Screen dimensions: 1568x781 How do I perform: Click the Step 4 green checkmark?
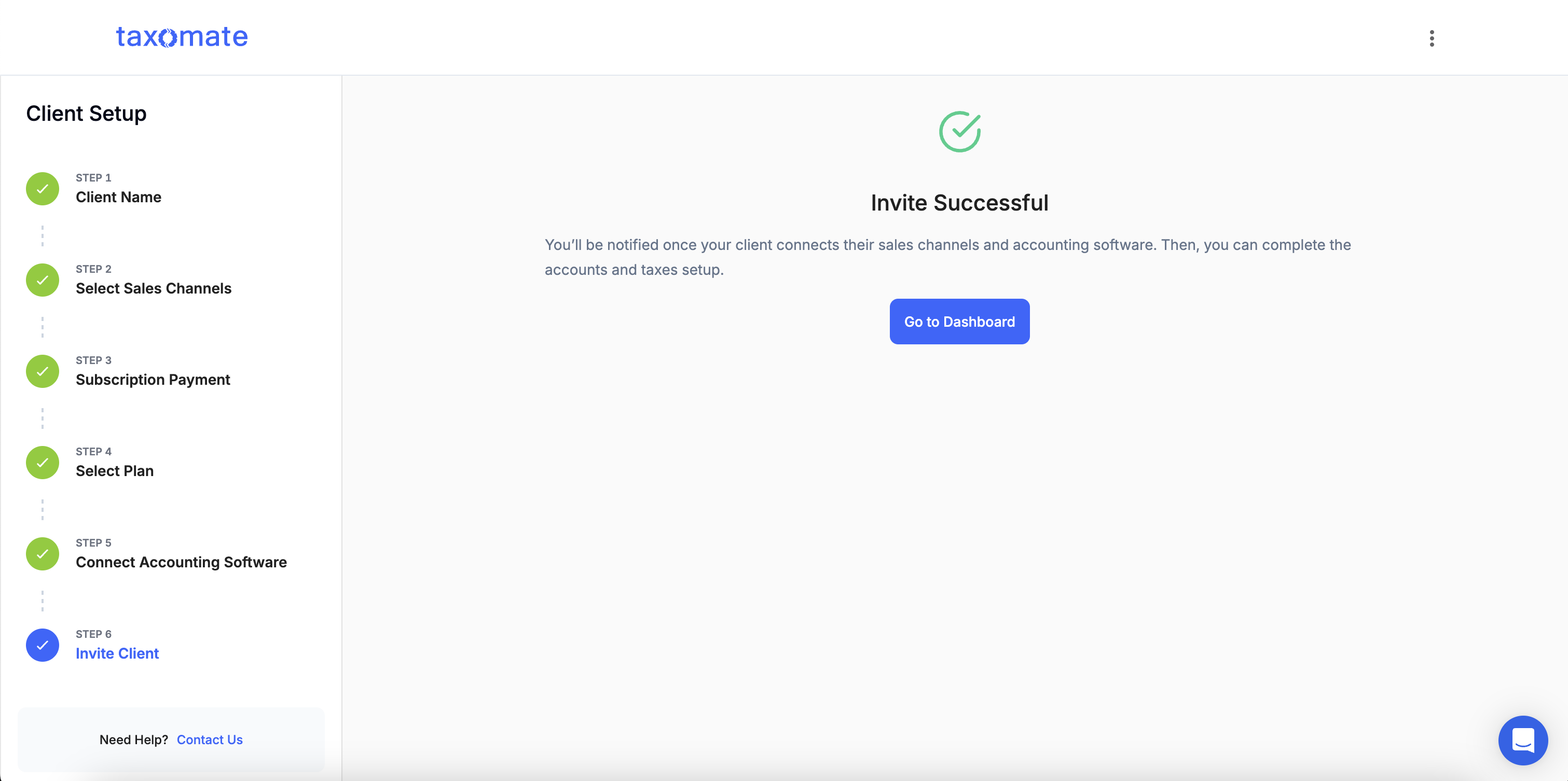43,462
